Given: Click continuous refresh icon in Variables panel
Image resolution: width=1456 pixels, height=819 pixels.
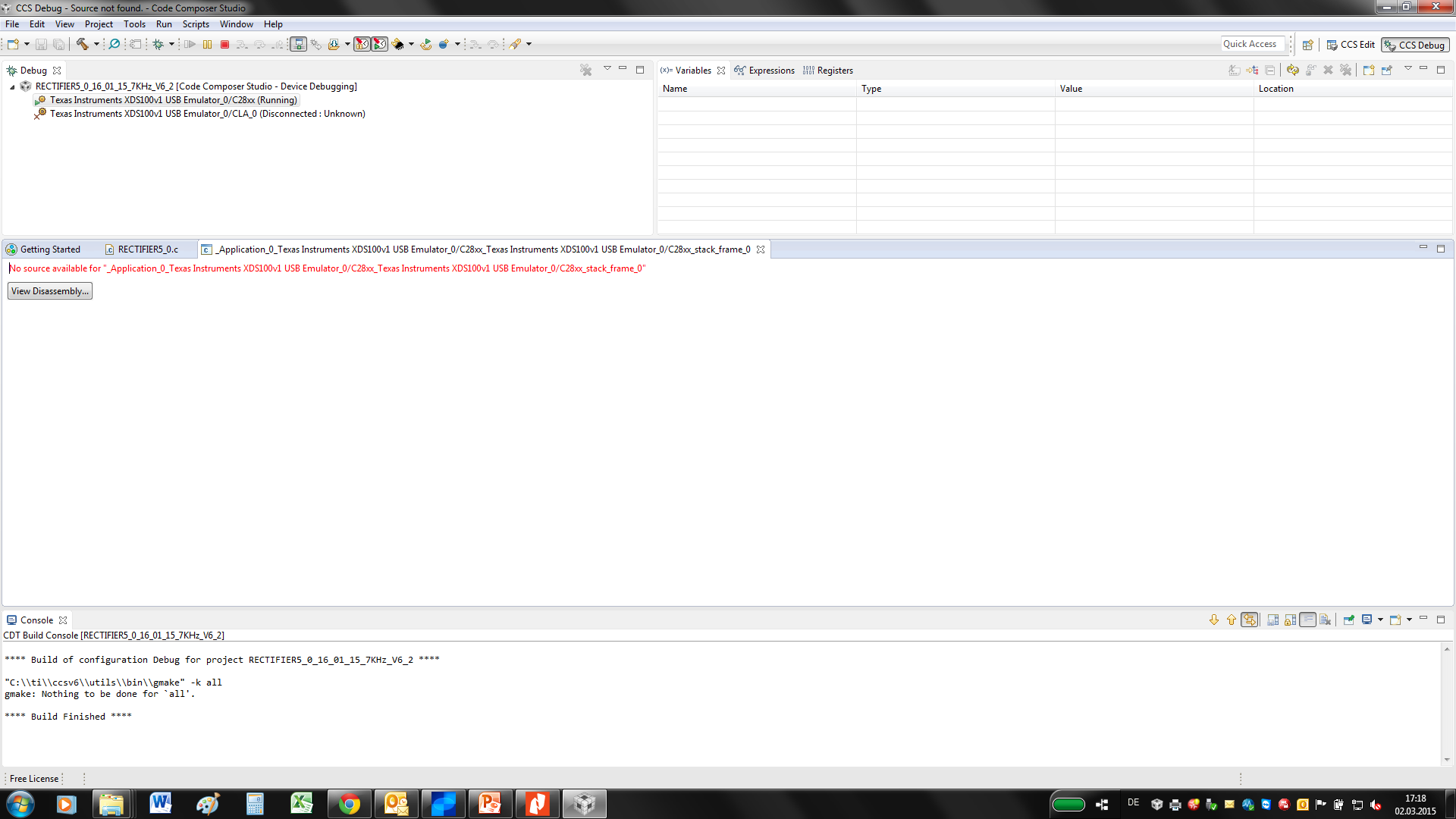Looking at the screenshot, I should click(1292, 70).
